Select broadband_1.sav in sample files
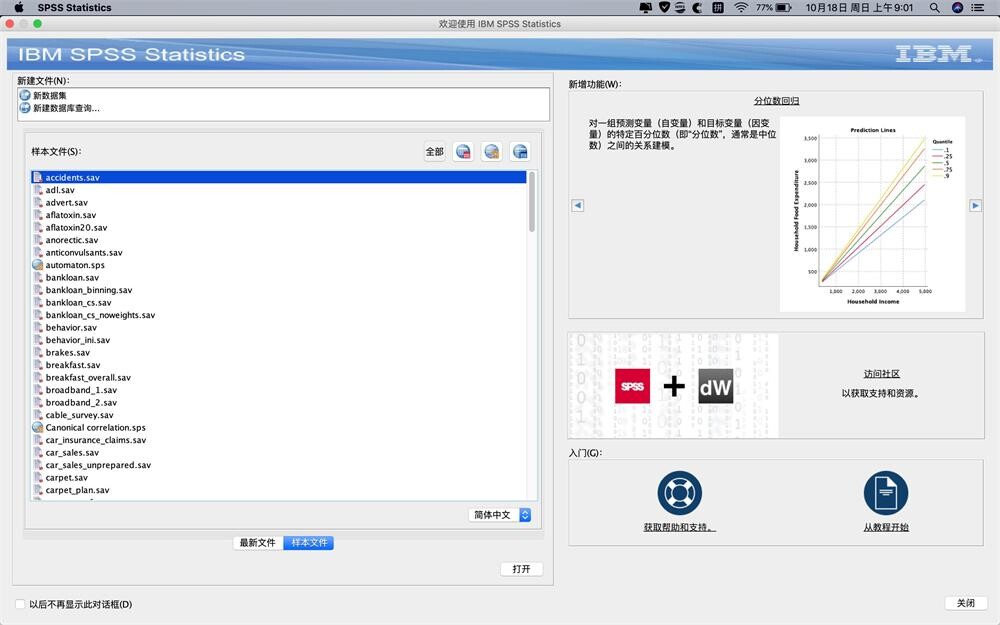This screenshot has height=625, width=1000. (x=279, y=390)
